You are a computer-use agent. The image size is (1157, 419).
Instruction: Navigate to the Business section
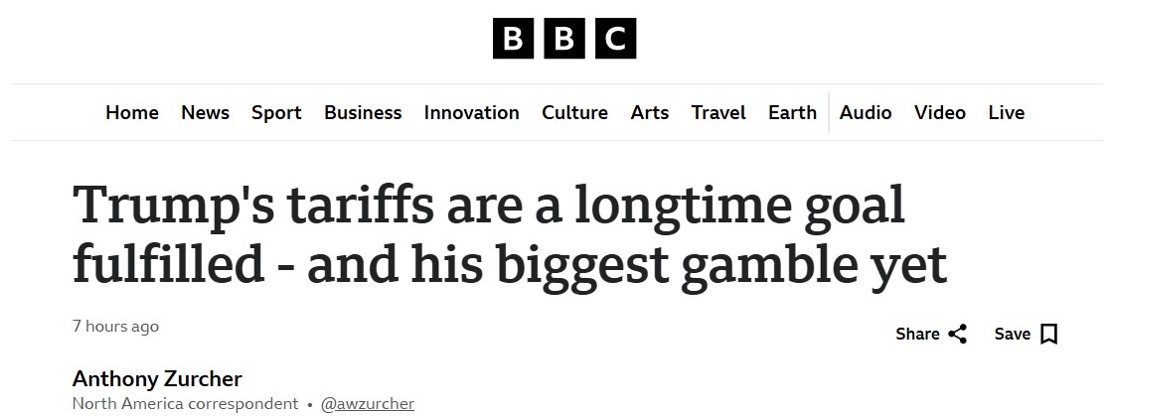pos(362,113)
